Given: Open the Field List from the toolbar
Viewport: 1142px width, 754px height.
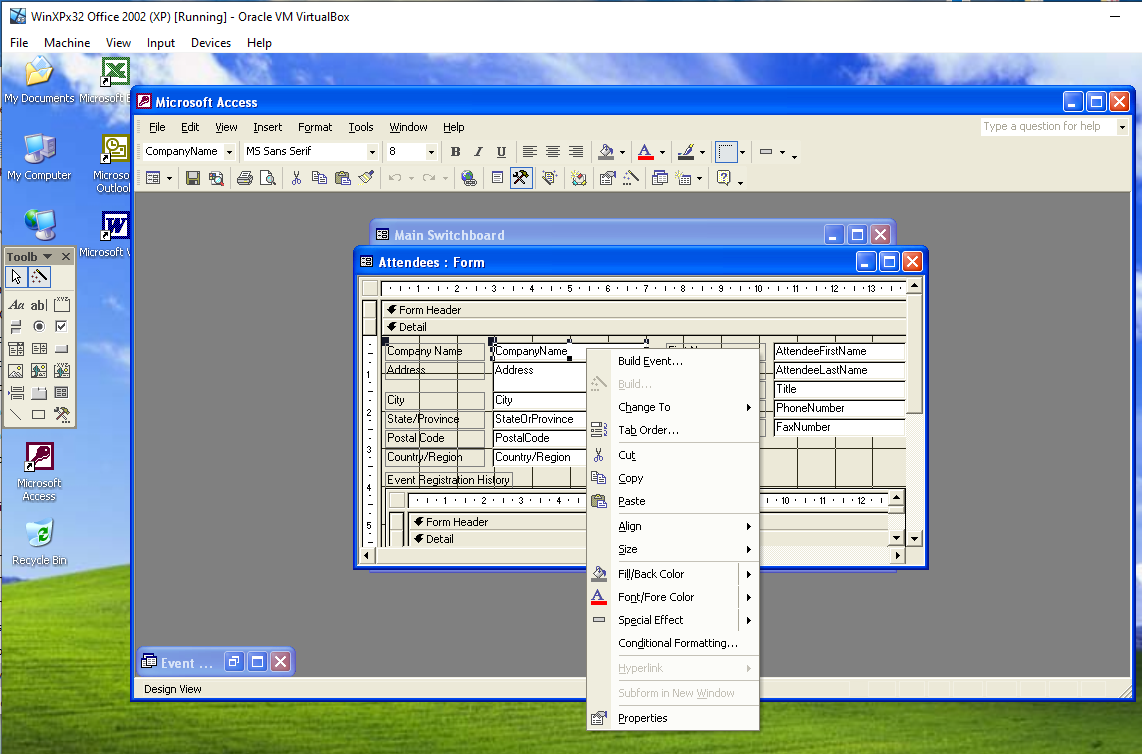Looking at the screenshot, I should 497,178.
